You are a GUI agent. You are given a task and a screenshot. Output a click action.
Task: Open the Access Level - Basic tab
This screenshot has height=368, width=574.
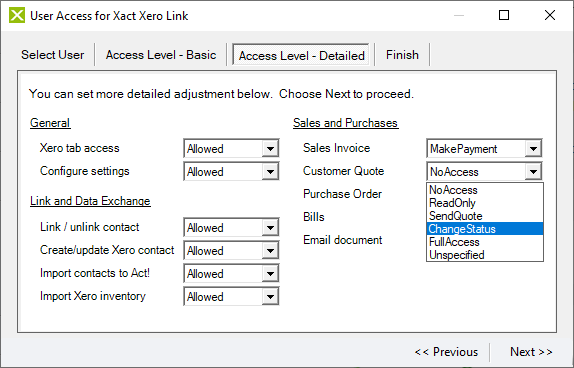(x=161, y=55)
